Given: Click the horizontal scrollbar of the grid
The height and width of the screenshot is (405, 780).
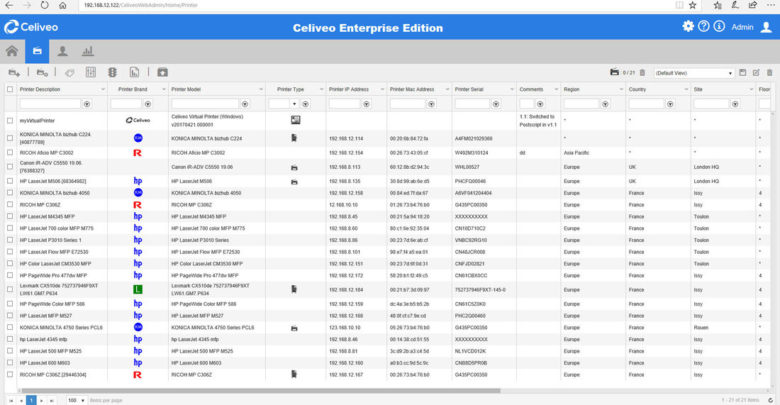Looking at the screenshot, I should point(261,391).
